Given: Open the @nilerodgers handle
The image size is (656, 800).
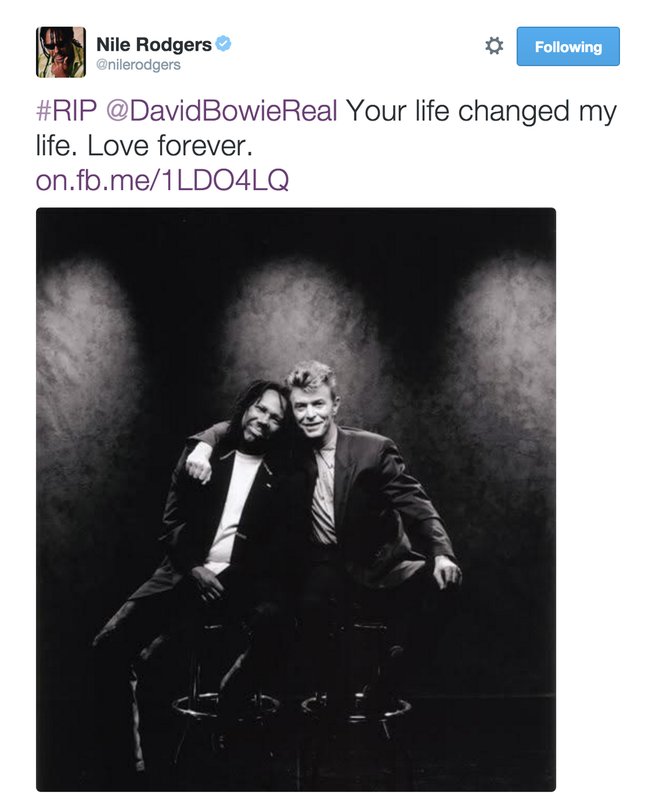Looking at the screenshot, I should click(138, 65).
